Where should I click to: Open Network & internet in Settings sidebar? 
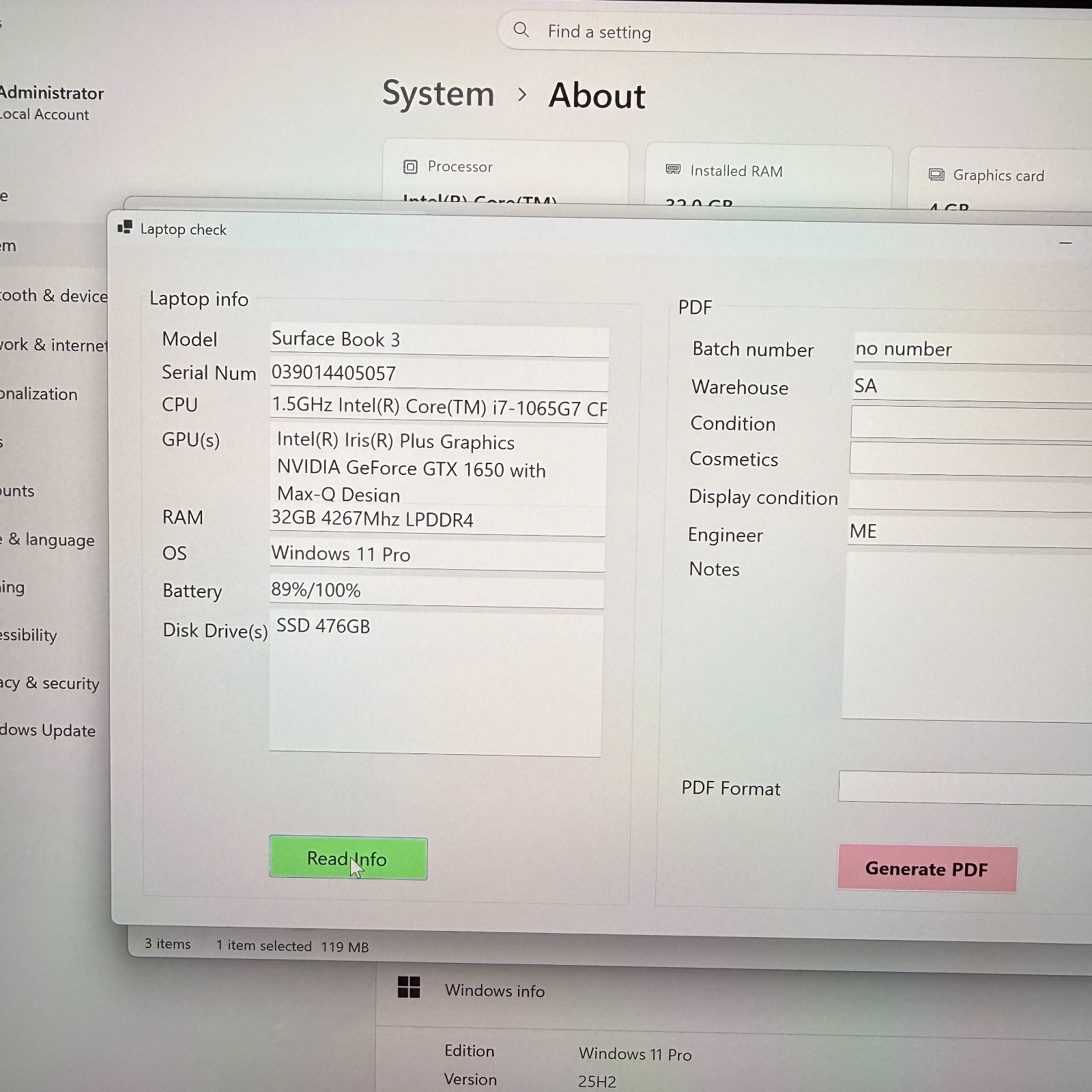[x=53, y=345]
